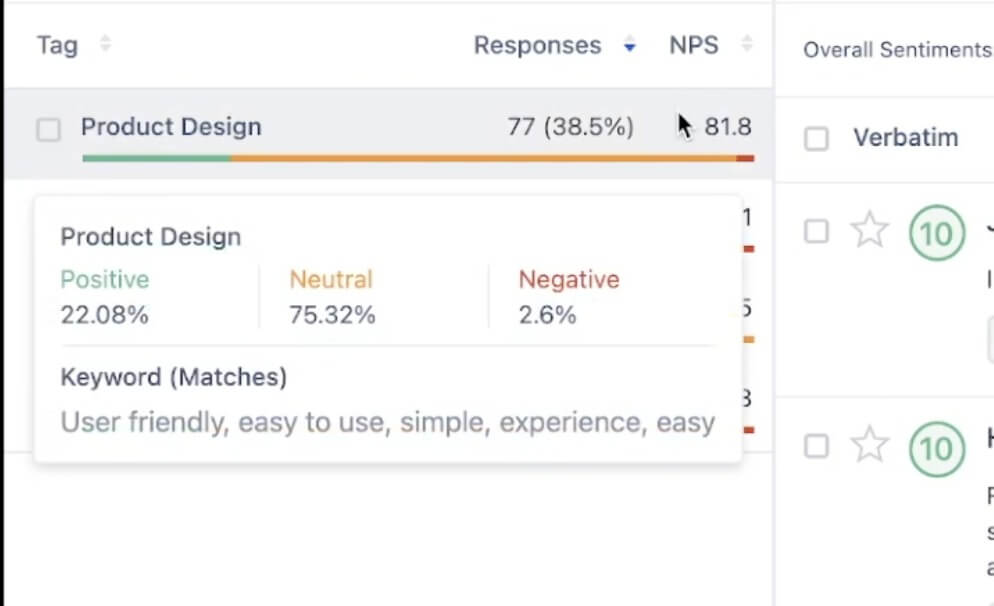Viewport: 994px width, 606px height.
Task: Click the blue descending sort arrow on Responses
Action: pos(629,45)
